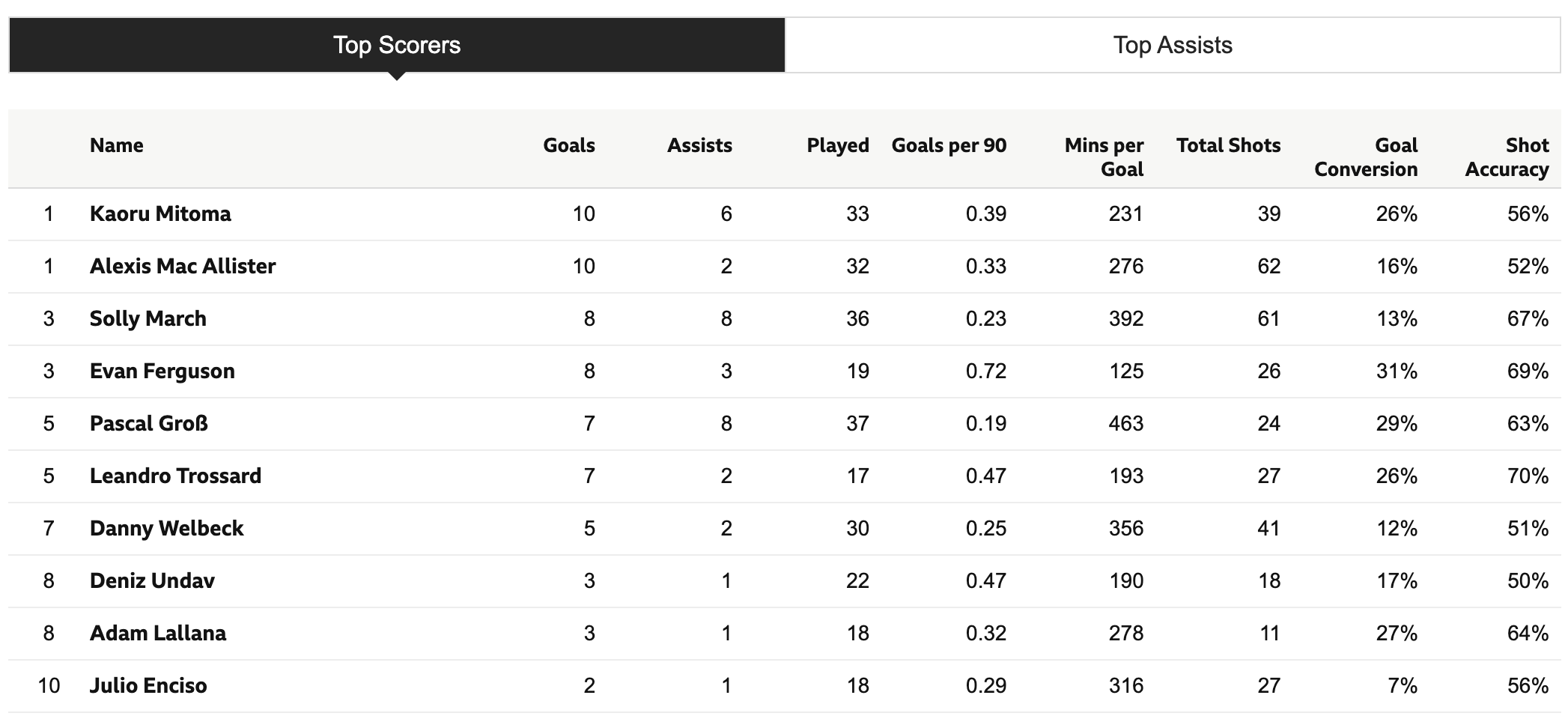
Task: Click the Total Shots column header
Action: click(x=1228, y=145)
